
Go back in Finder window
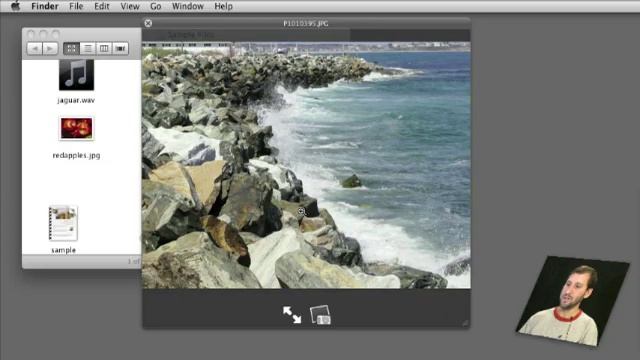tap(35, 48)
